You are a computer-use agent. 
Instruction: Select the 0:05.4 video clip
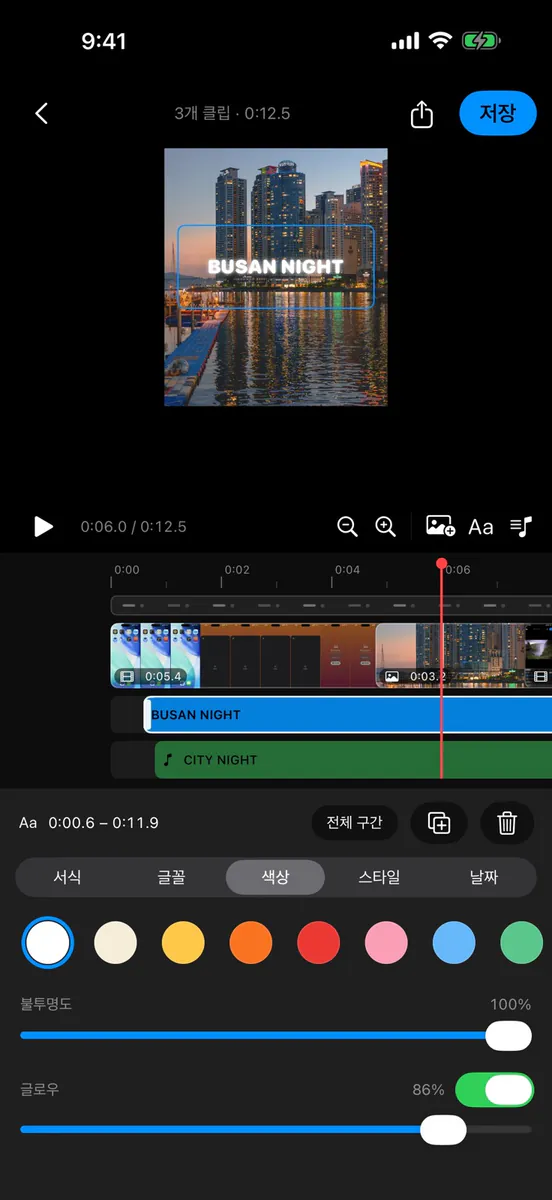(242, 656)
